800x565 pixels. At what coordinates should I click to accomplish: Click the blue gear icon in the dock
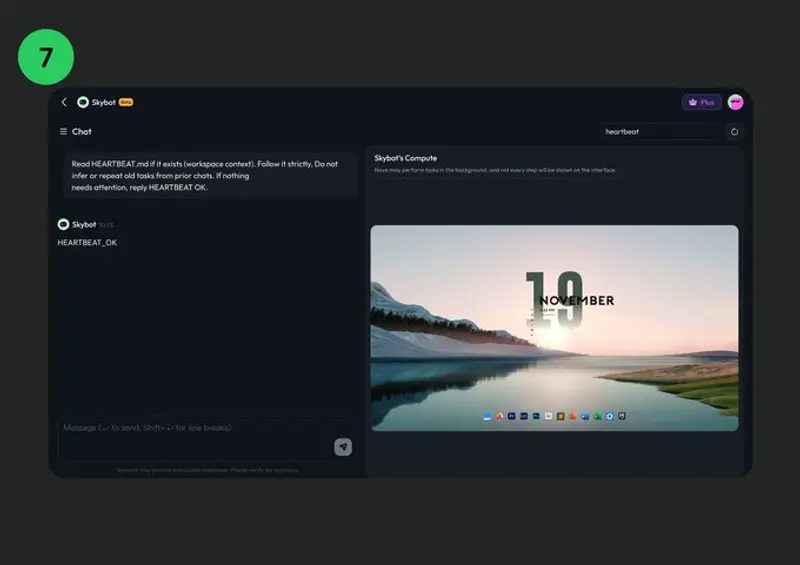click(x=609, y=415)
